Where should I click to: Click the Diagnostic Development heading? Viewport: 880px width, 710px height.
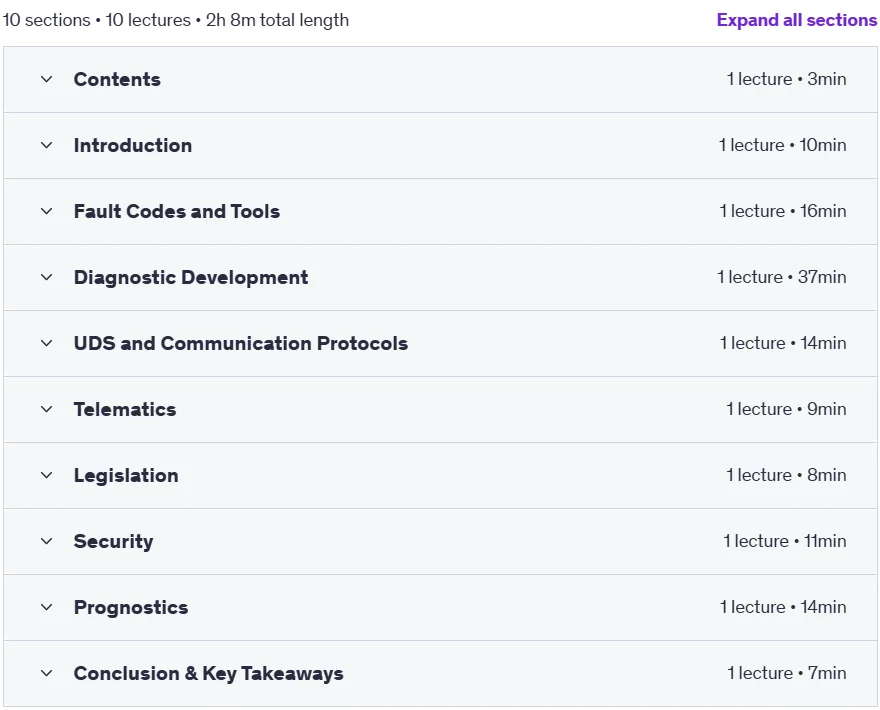(x=191, y=277)
